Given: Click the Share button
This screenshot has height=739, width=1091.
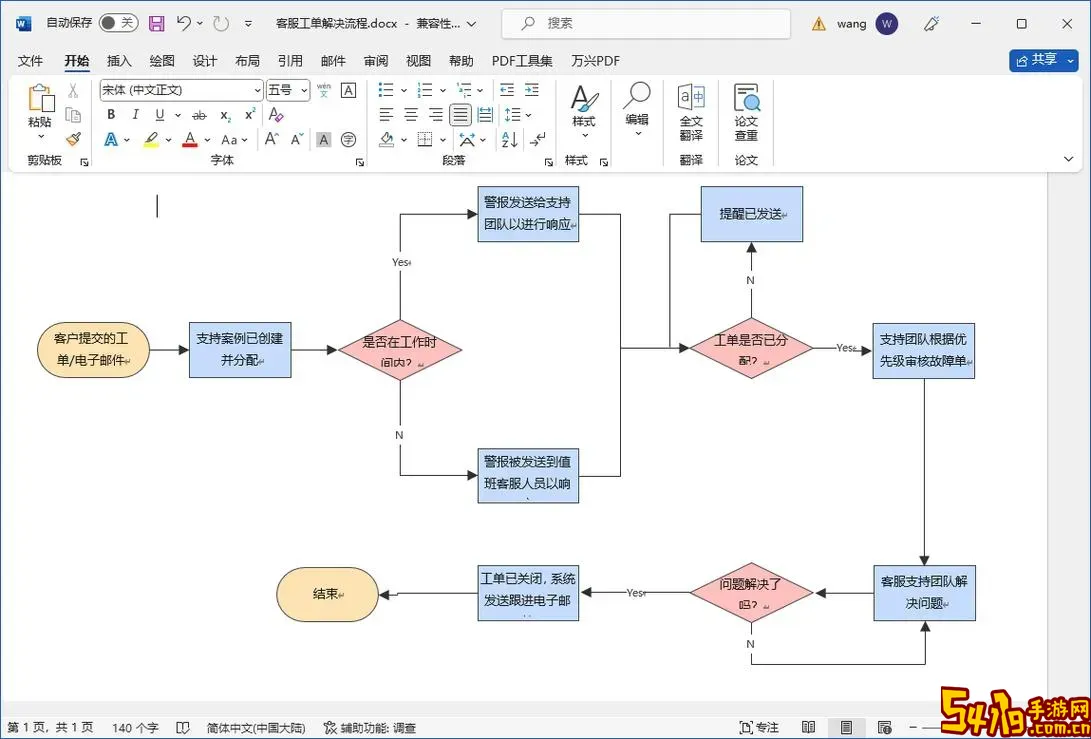Looking at the screenshot, I should click(x=1044, y=61).
